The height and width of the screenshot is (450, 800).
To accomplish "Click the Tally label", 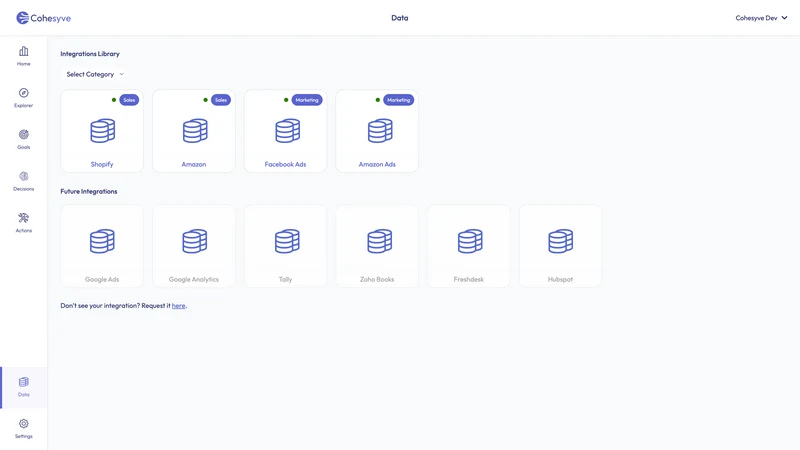I will click(285, 280).
